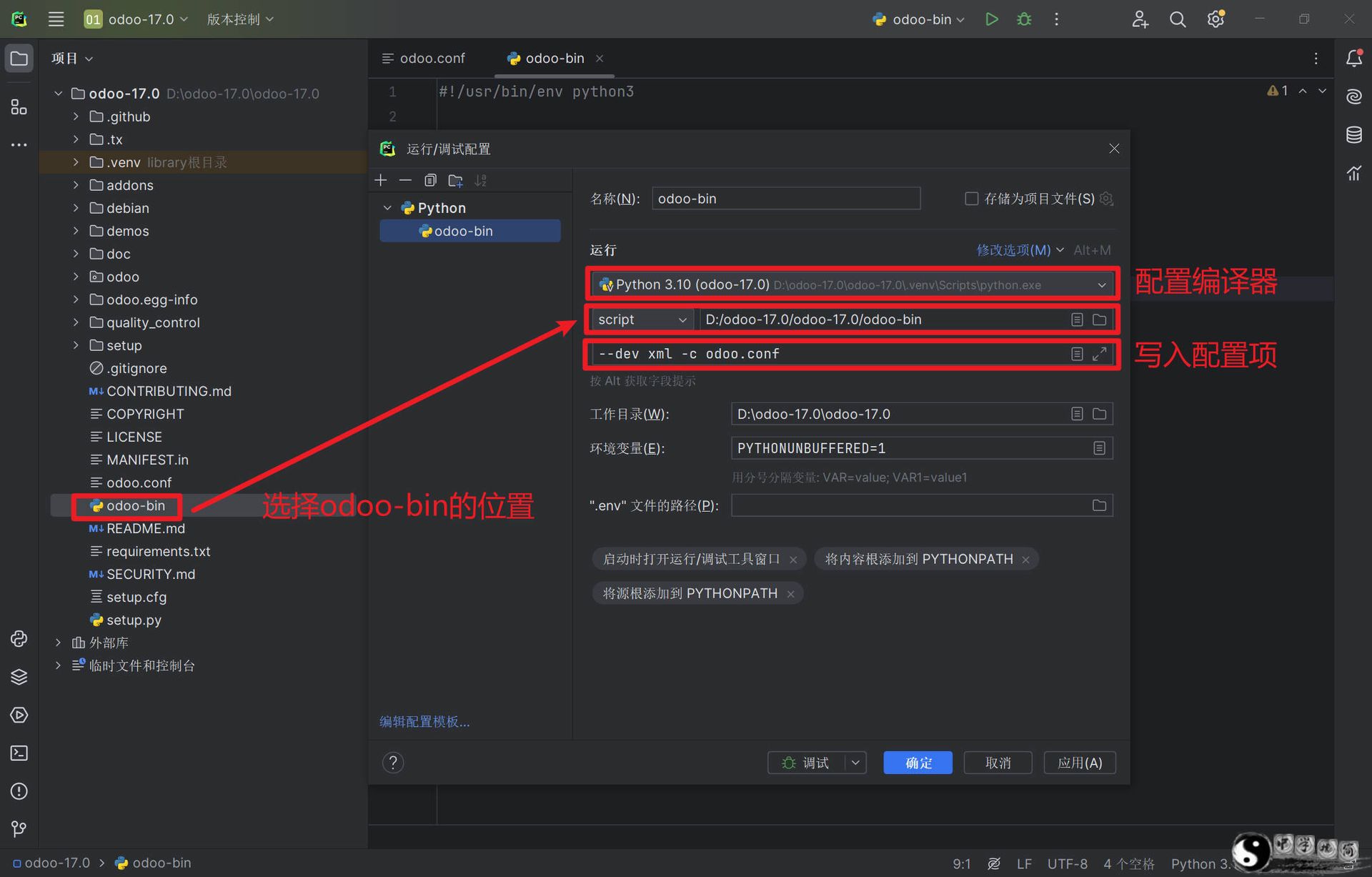Open editor tabs more options menu
The image size is (1372, 877).
click(1316, 58)
